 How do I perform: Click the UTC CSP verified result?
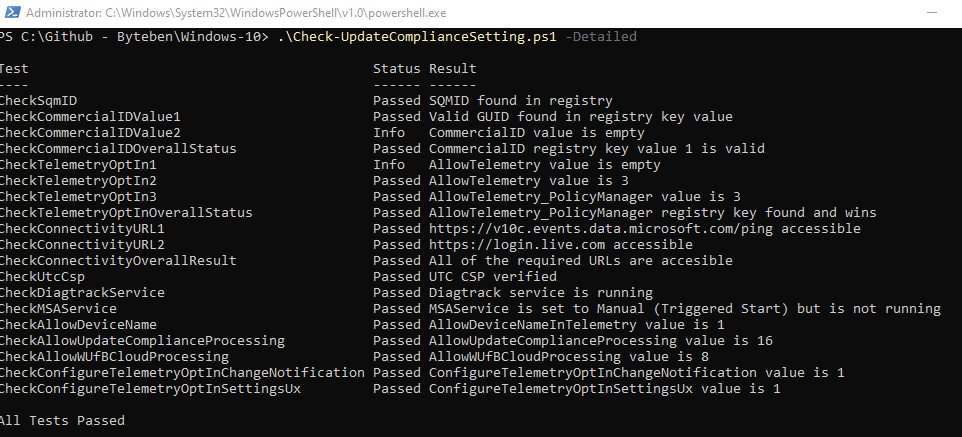coord(493,277)
